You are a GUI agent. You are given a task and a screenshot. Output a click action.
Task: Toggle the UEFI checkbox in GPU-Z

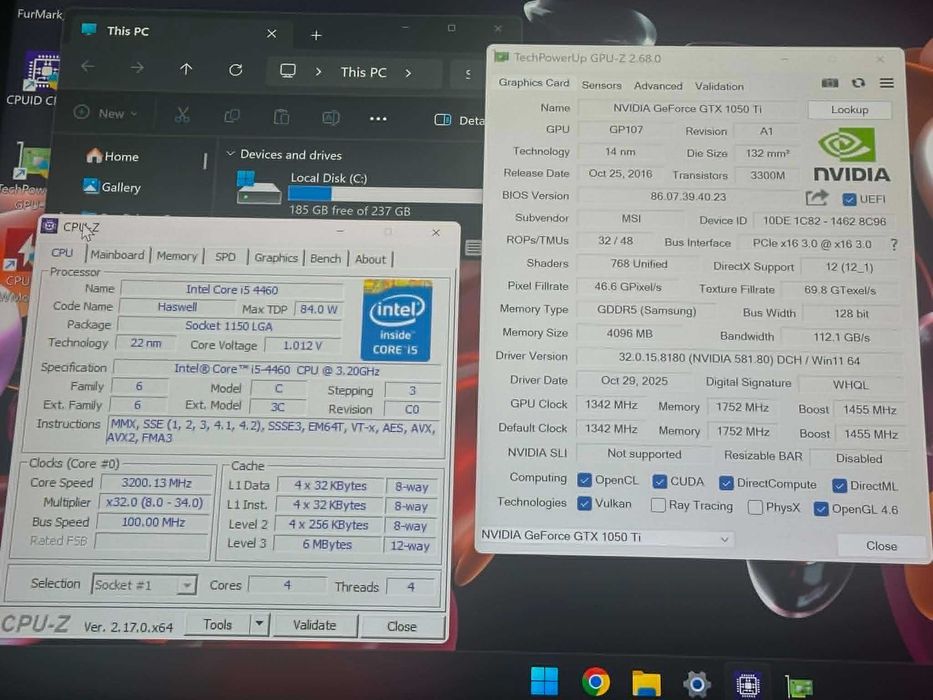coord(849,199)
